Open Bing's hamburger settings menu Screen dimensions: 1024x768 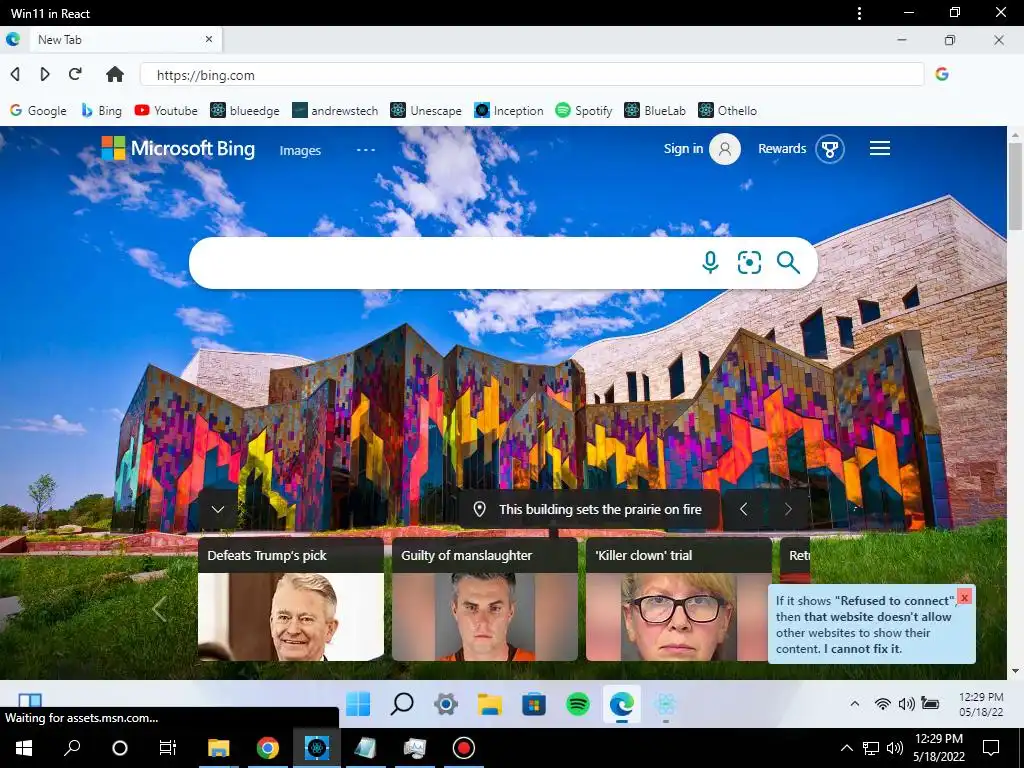(x=880, y=148)
